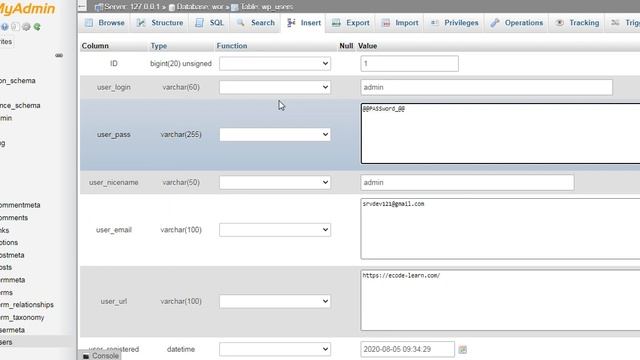Click the SQL tab document icon
This screenshot has height=360, width=640.
[x=199, y=23]
